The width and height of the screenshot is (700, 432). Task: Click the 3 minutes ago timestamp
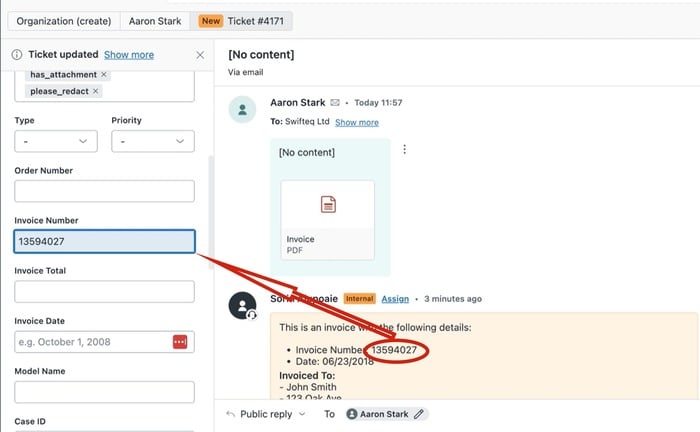[453, 299]
